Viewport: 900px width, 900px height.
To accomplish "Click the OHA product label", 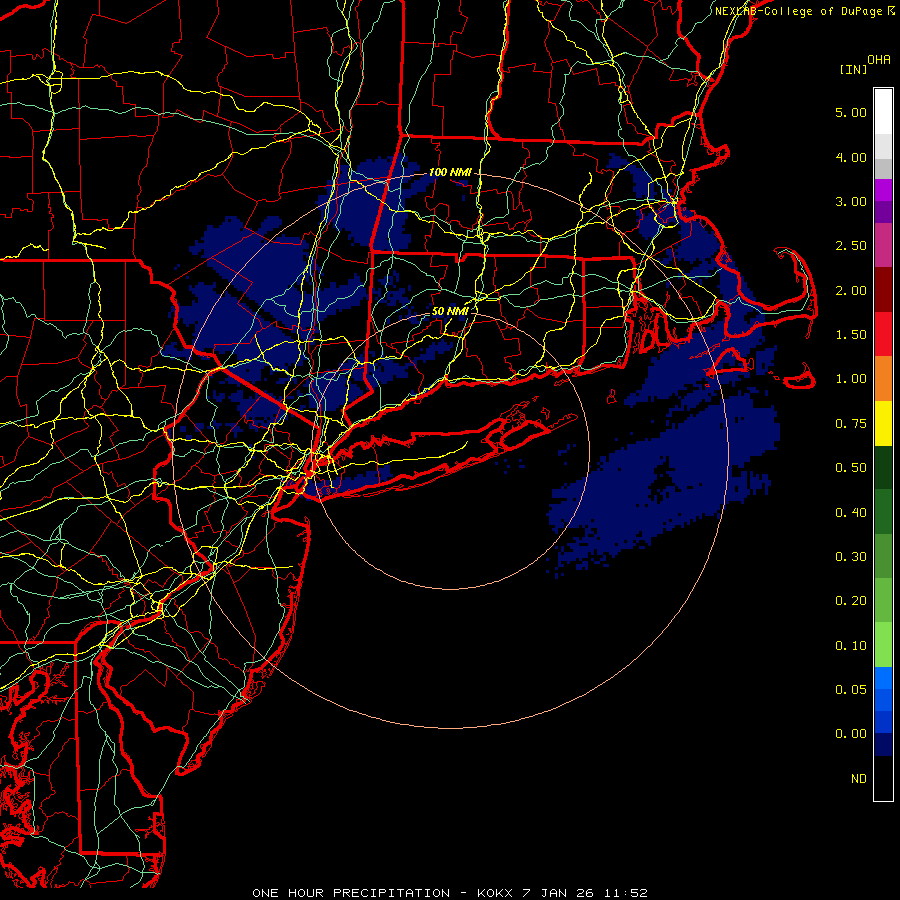I will tap(879, 60).
